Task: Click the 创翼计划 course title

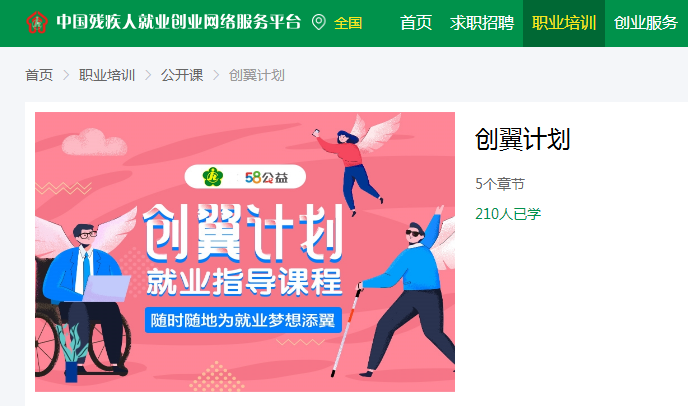Action: 522,140
